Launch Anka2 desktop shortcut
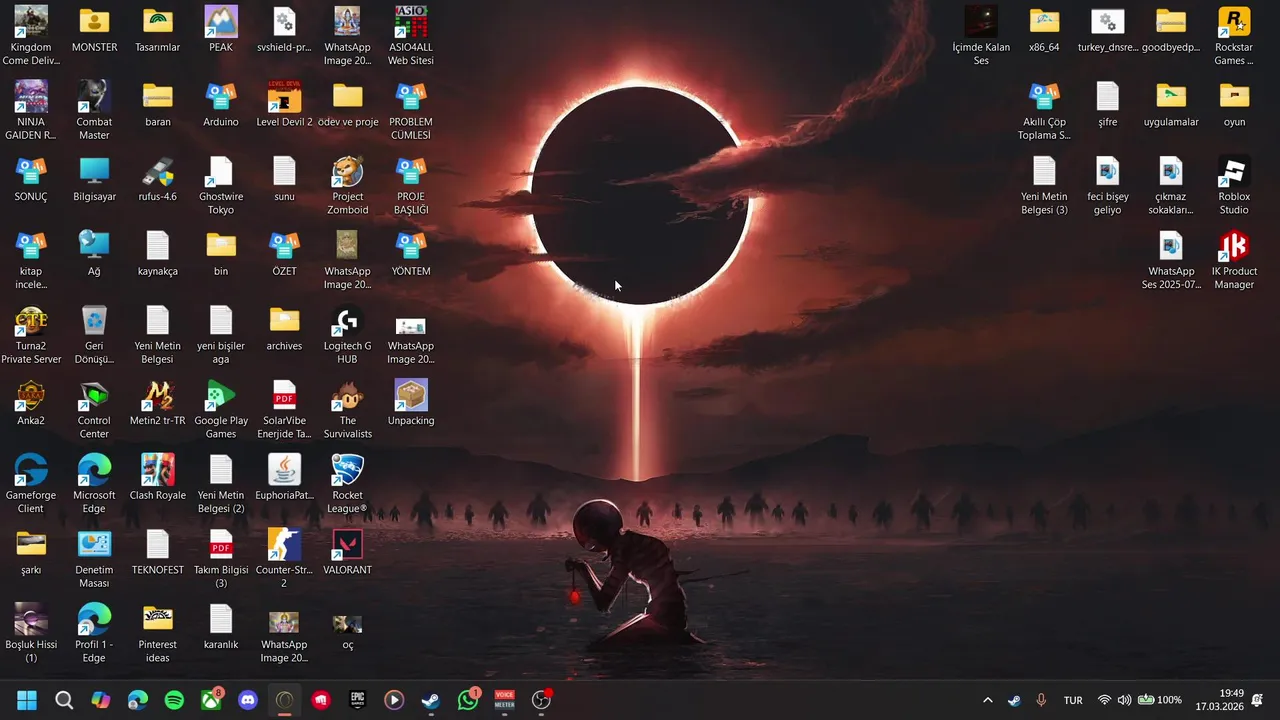The width and height of the screenshot is (1280, 720). pos(31,403)
